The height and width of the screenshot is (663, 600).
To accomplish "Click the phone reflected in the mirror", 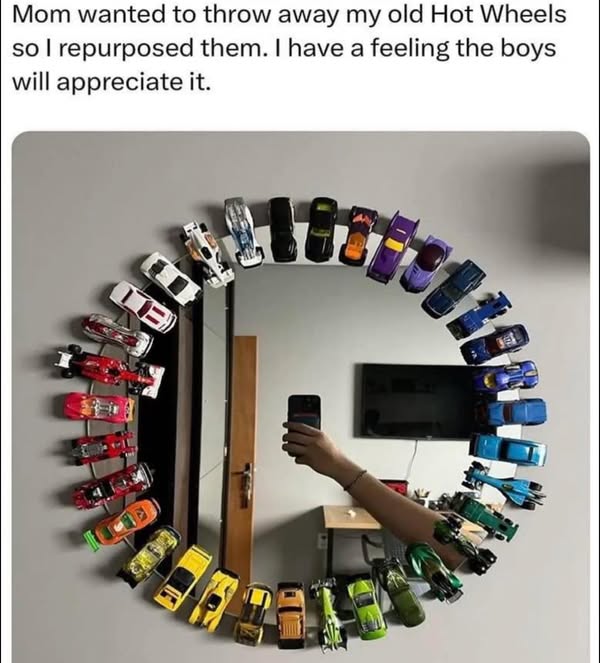I will point(304,412).
